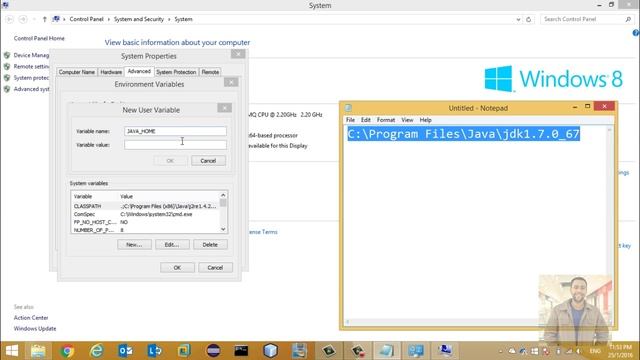
Task: Open the Windows Start button
Action: click(x=12, y=351)
